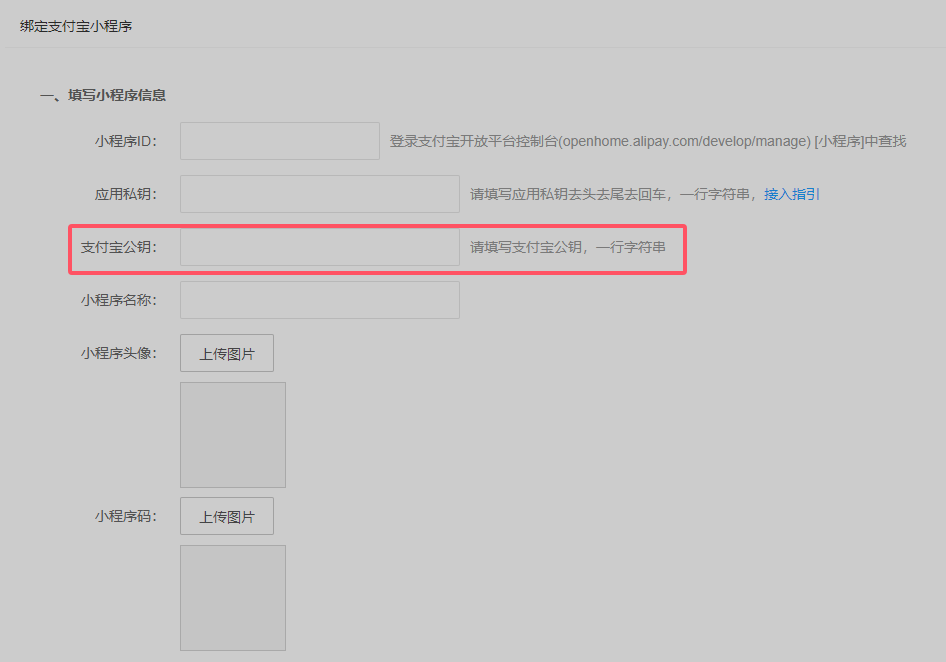This screenshot has height=662, width=946.
Task: Click the 支付宝公钥 label
Action: (x=119, y=247)
